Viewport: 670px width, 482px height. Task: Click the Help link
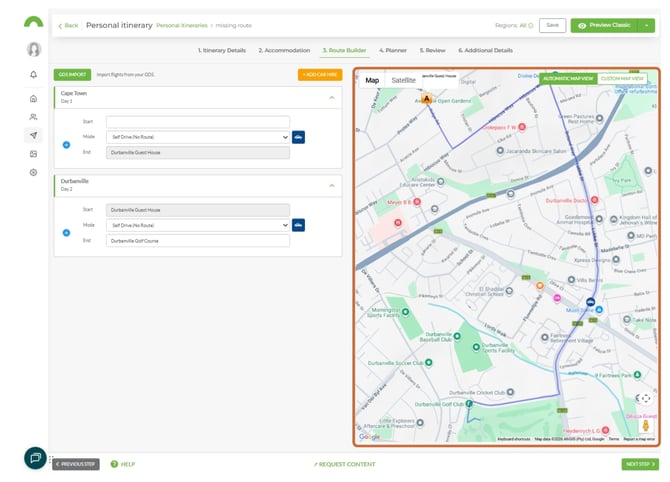click(128, 464)
